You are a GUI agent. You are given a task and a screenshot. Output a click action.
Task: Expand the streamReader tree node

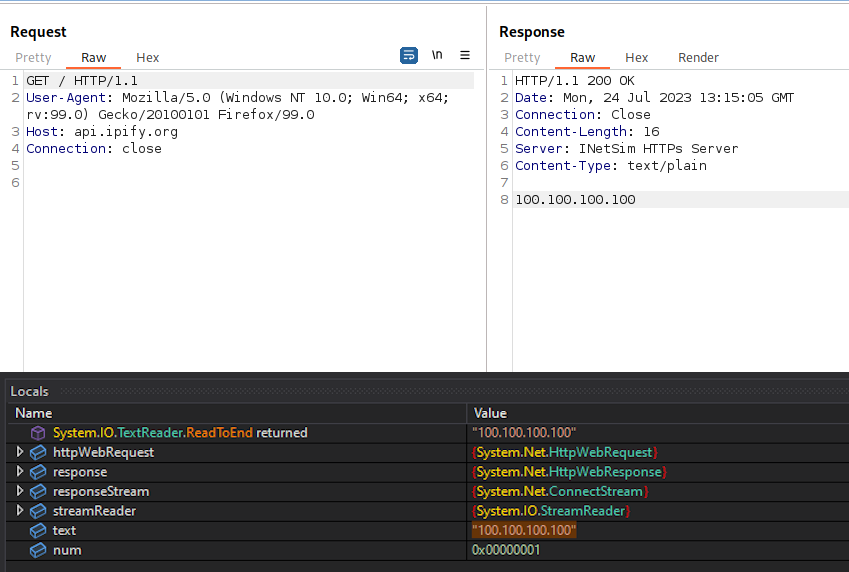click(20, 511)
